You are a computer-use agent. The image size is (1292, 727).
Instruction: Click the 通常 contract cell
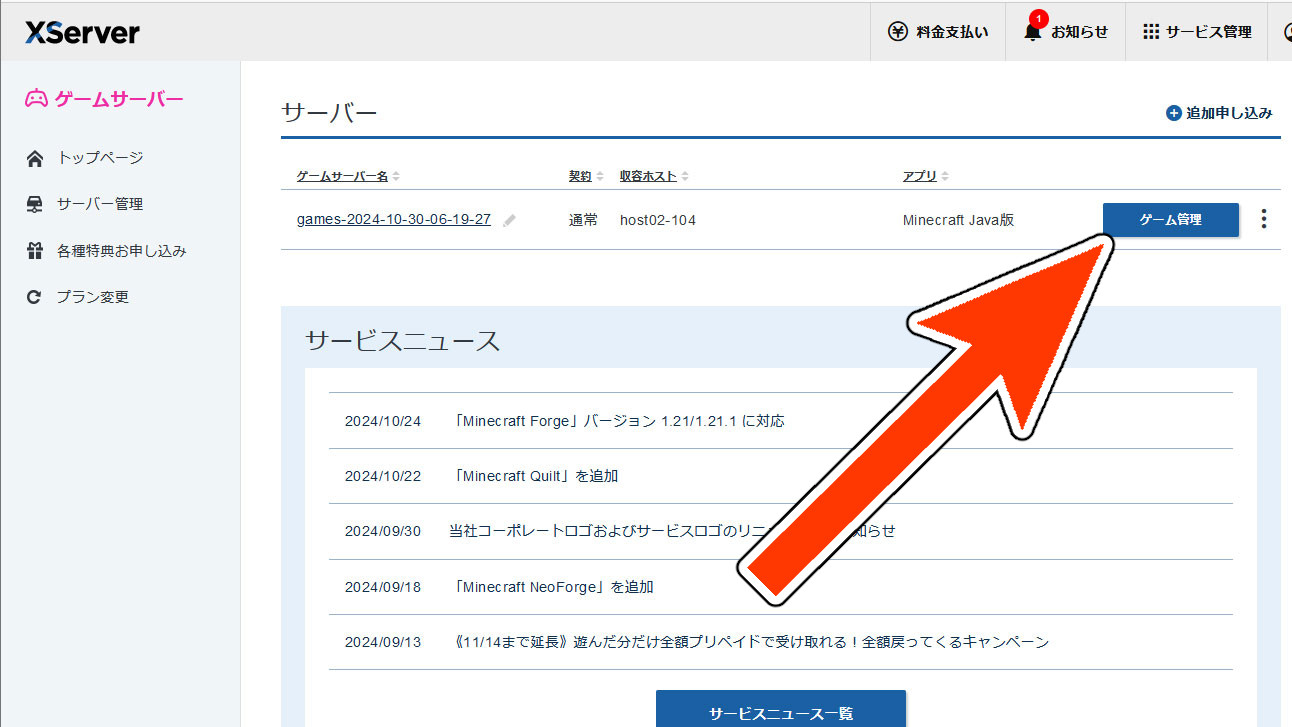[x=583, y=220]
